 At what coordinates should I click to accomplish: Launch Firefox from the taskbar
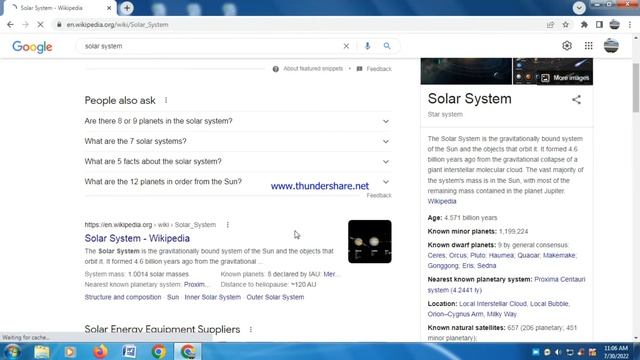(x=100, y=351)
